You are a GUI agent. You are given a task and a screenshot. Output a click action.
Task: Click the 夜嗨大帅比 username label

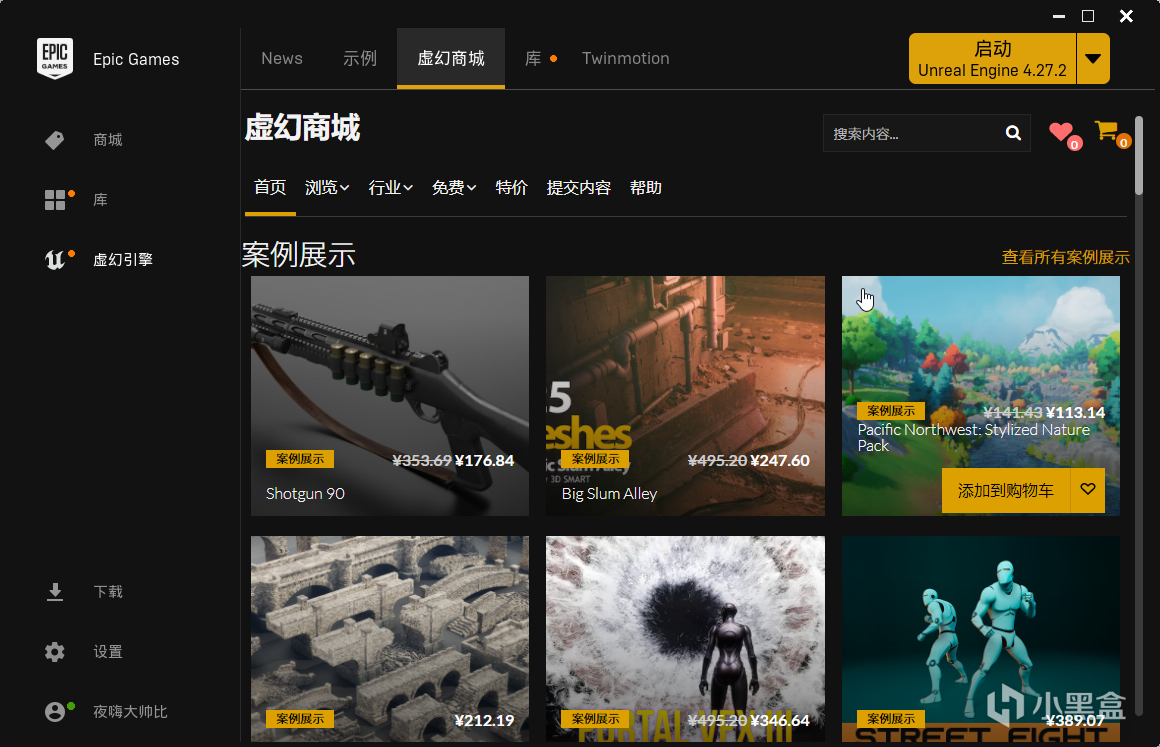pos(130,711)
